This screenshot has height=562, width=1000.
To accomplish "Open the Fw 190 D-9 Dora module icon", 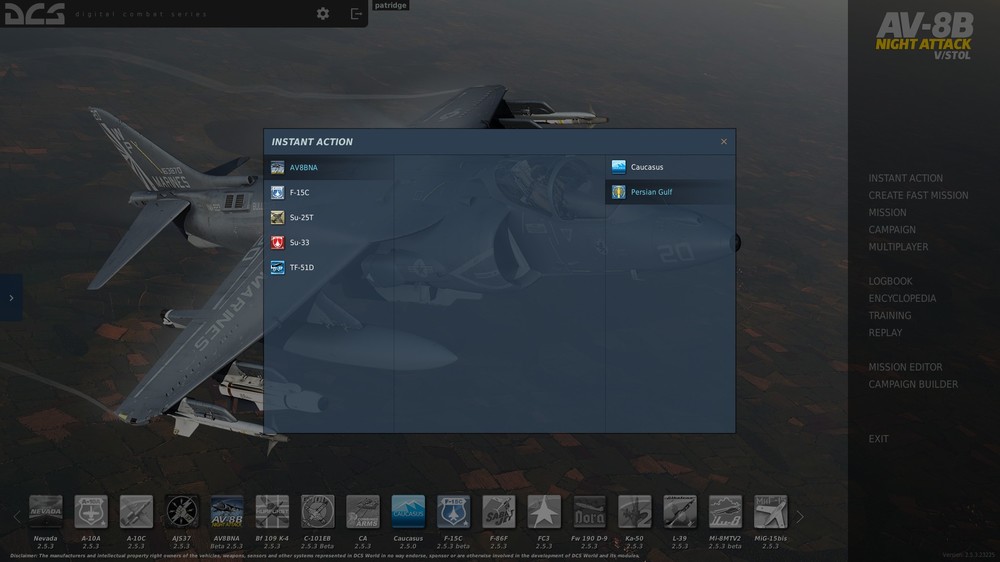I will tap(589, 512).
